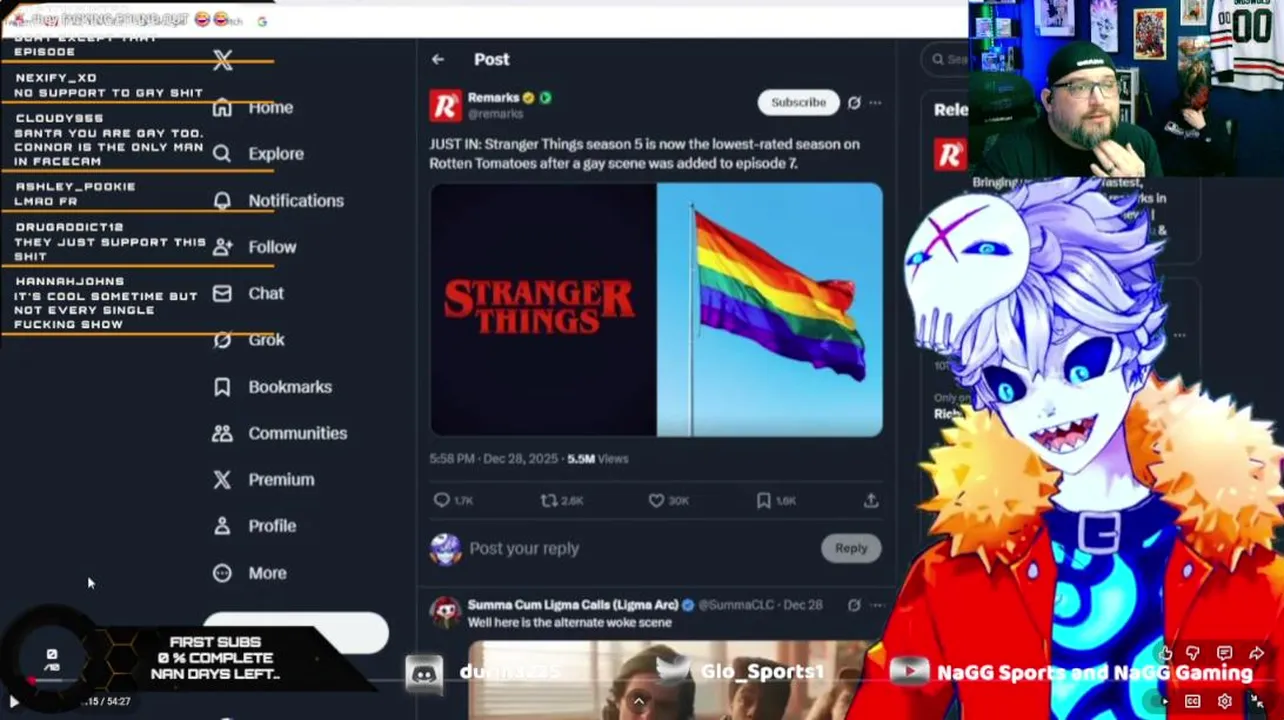Click 'NaGG Sports and NaGG Gaming' text

(x=1095, y=673)
